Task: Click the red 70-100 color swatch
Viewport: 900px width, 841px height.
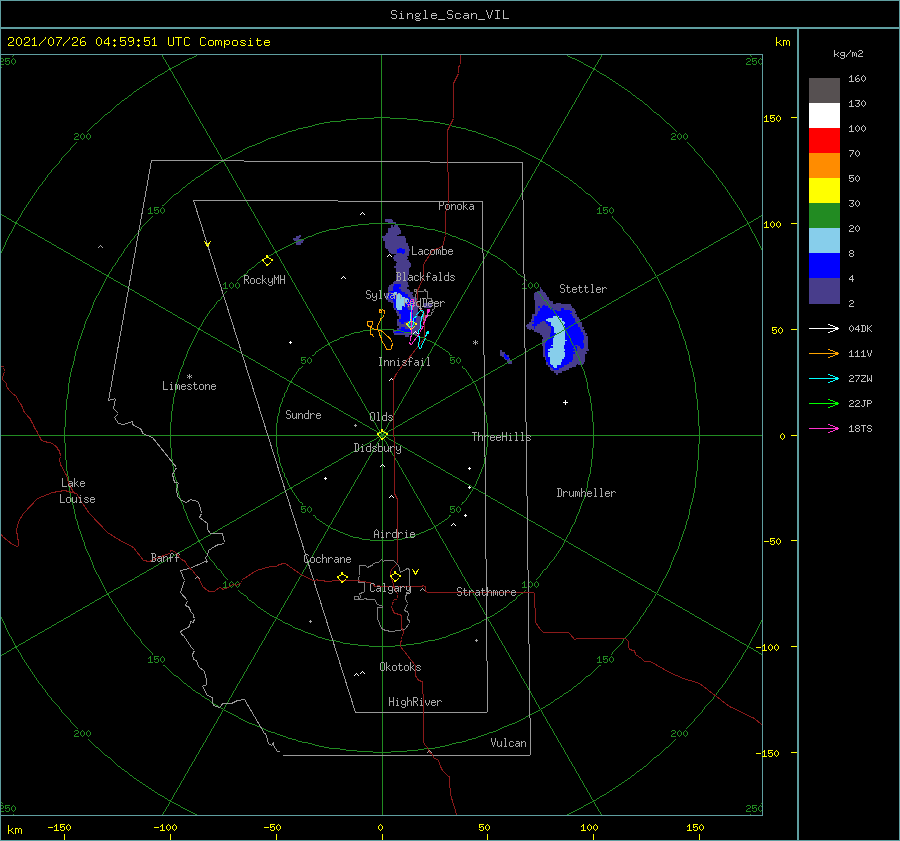Action: (x=824, y=141)
